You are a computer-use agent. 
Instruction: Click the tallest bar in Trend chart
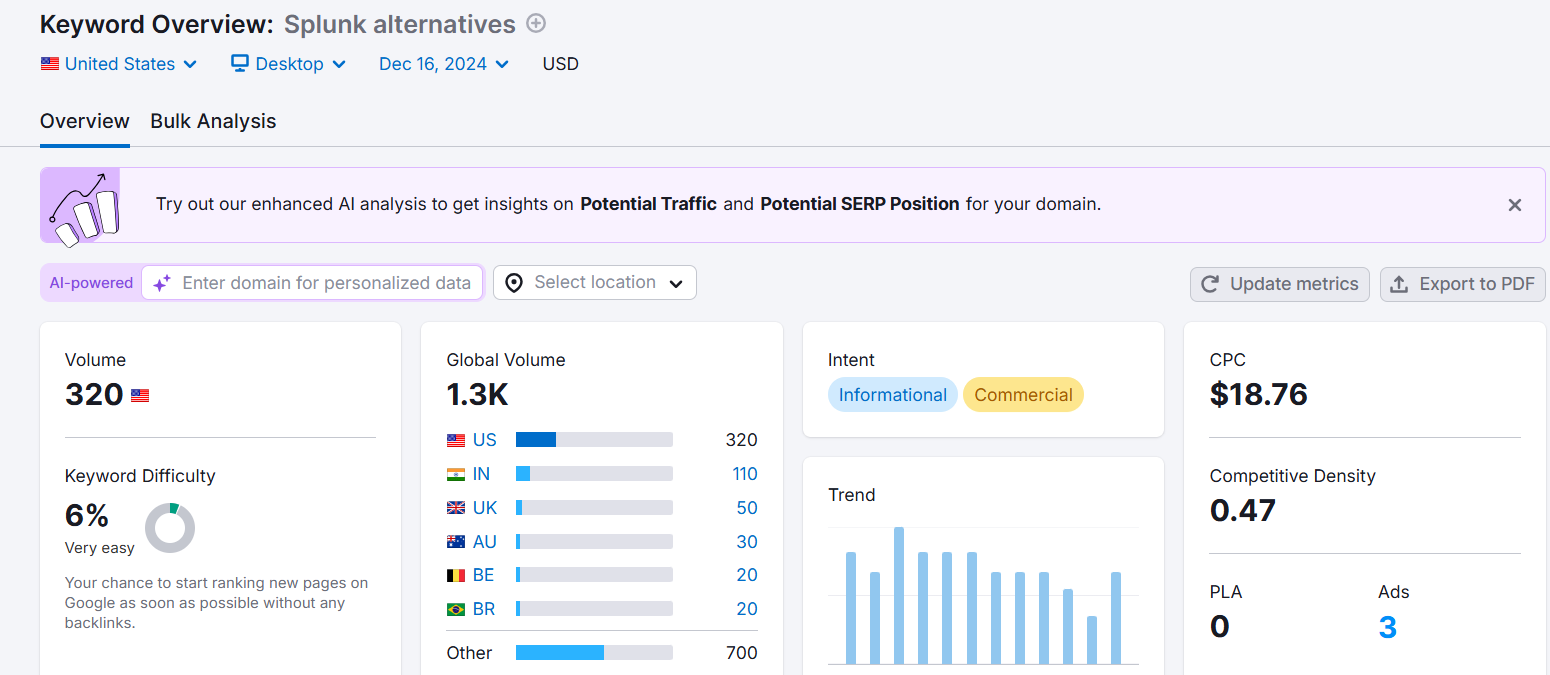pos(899,595)
